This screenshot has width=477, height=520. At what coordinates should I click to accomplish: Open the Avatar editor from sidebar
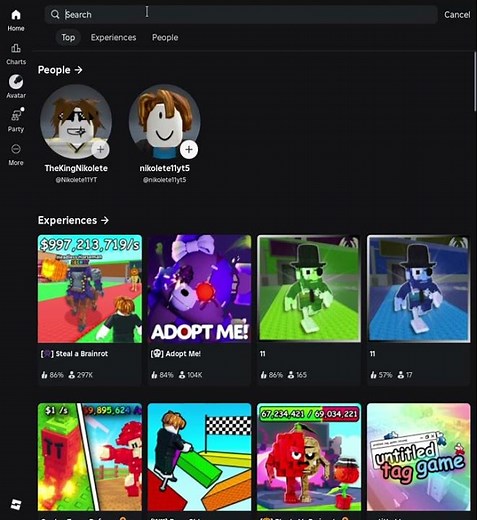pyautogui.click(x=16, y=87)
